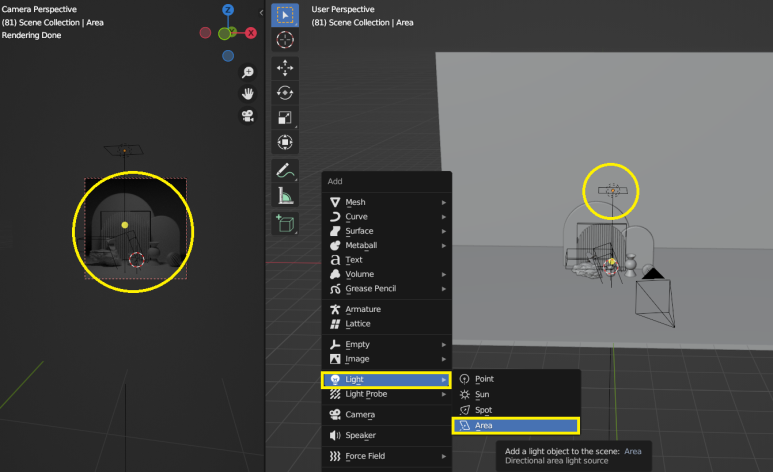Open the Volume submenu

tap(387, 274)
